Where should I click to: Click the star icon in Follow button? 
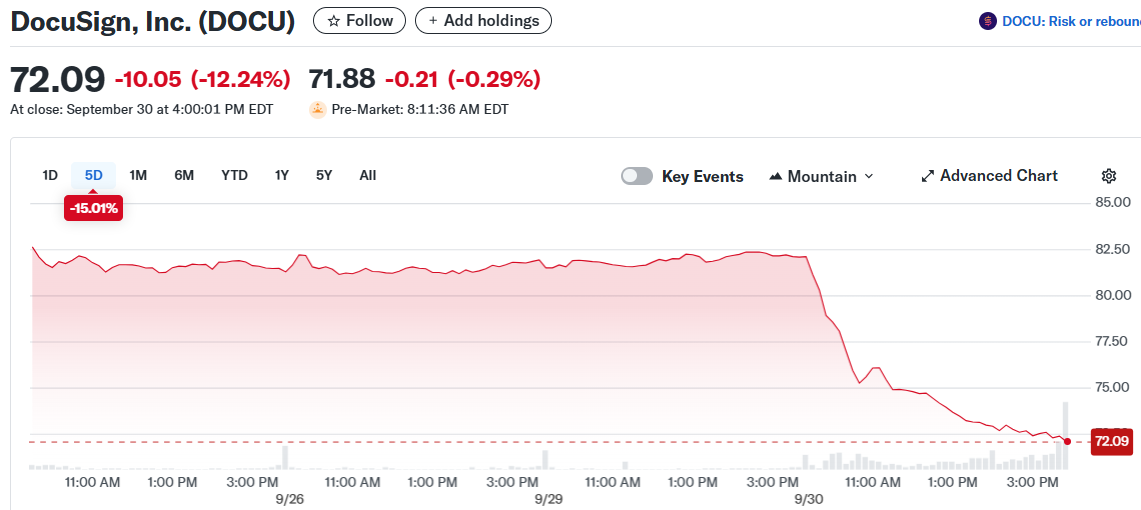pos(334,20)
